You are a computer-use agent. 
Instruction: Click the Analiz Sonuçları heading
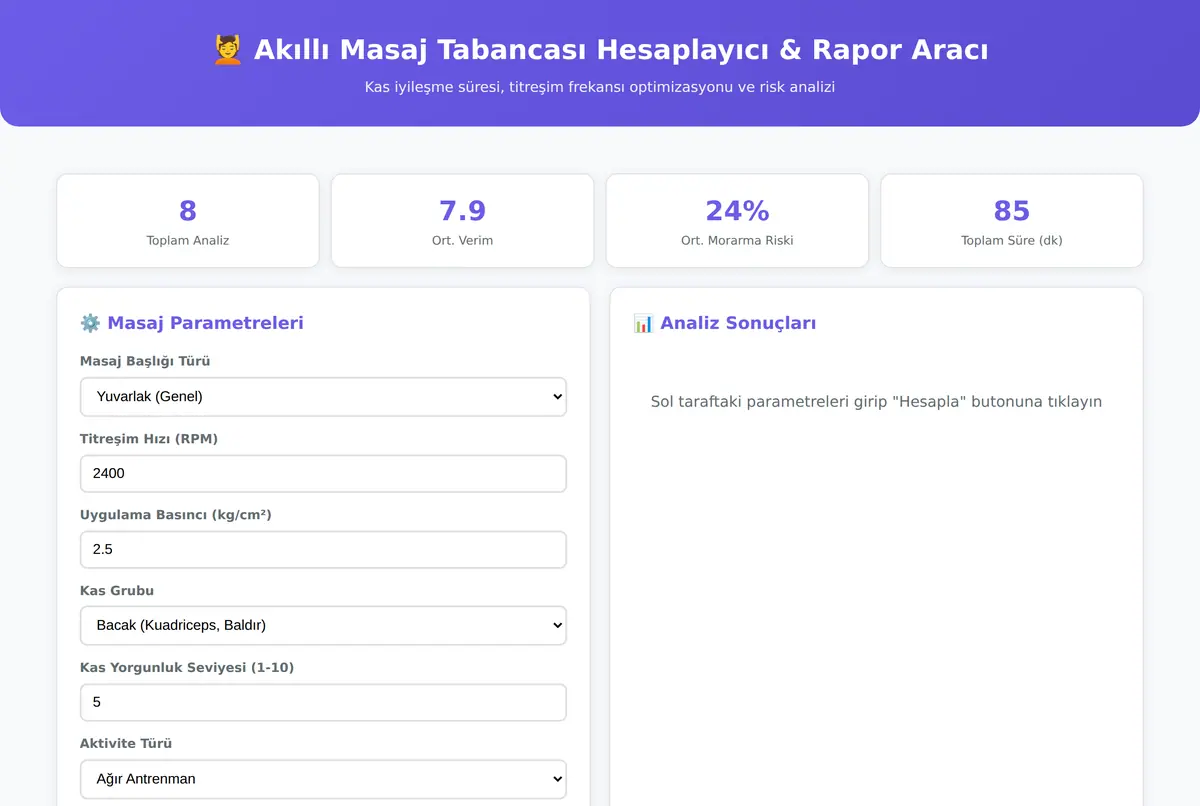pos(725,323)
